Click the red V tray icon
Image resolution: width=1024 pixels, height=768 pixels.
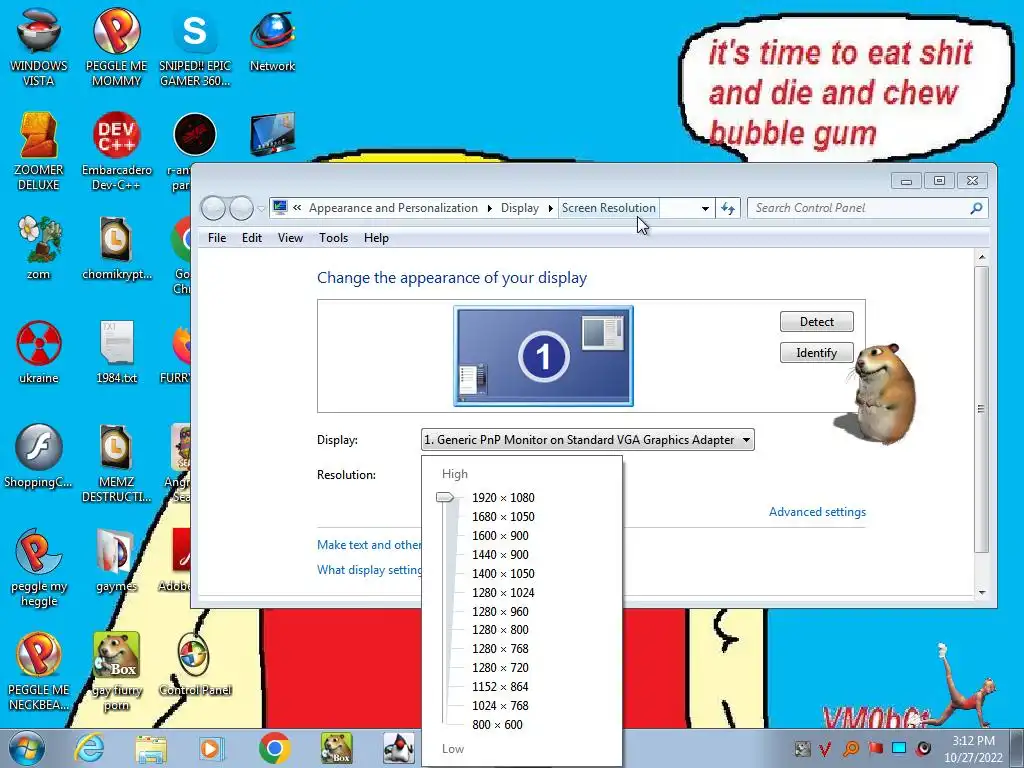[825, 748]
